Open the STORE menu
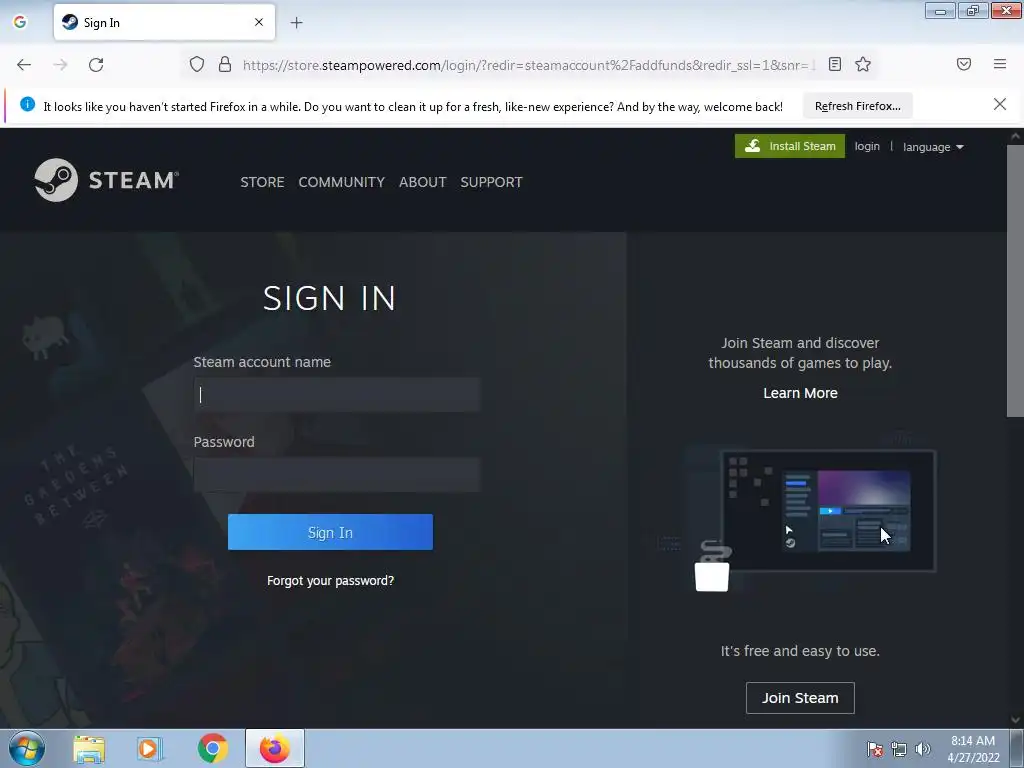Image resolution: width=1024 pixels, height=768 pixels. 262,182
